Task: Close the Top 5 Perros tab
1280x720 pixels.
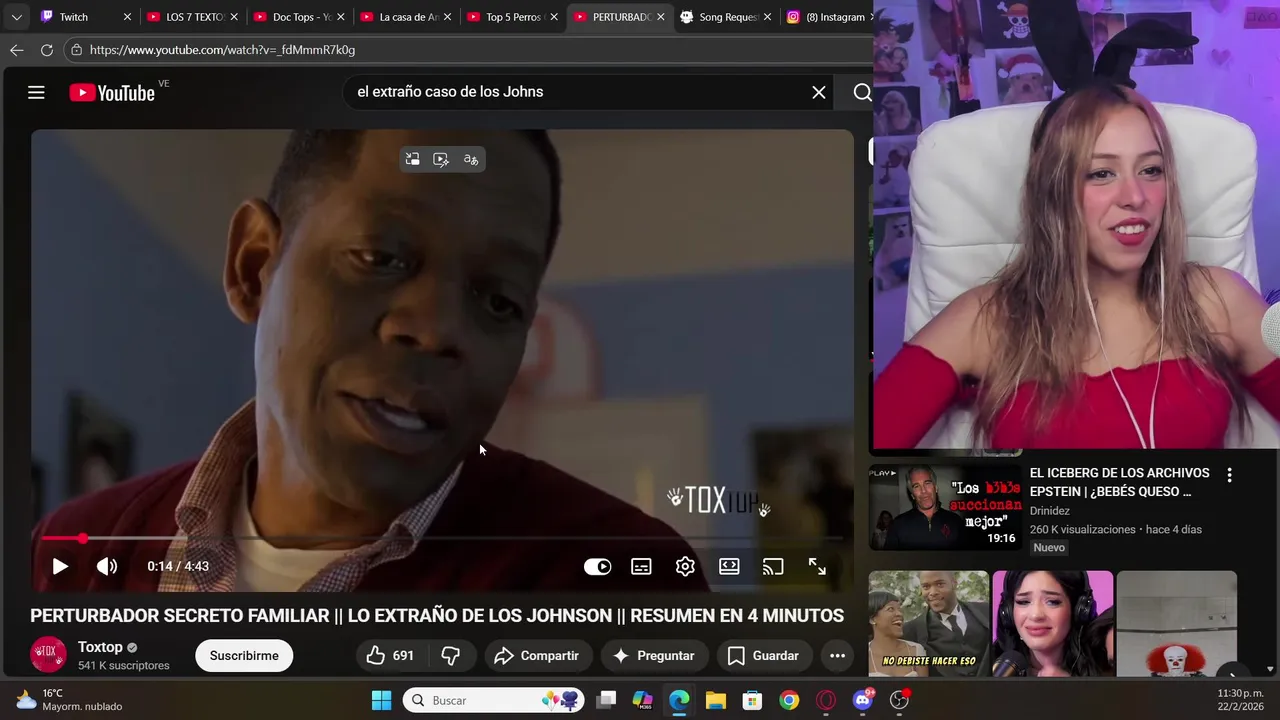Action: (x=554, y=17)
